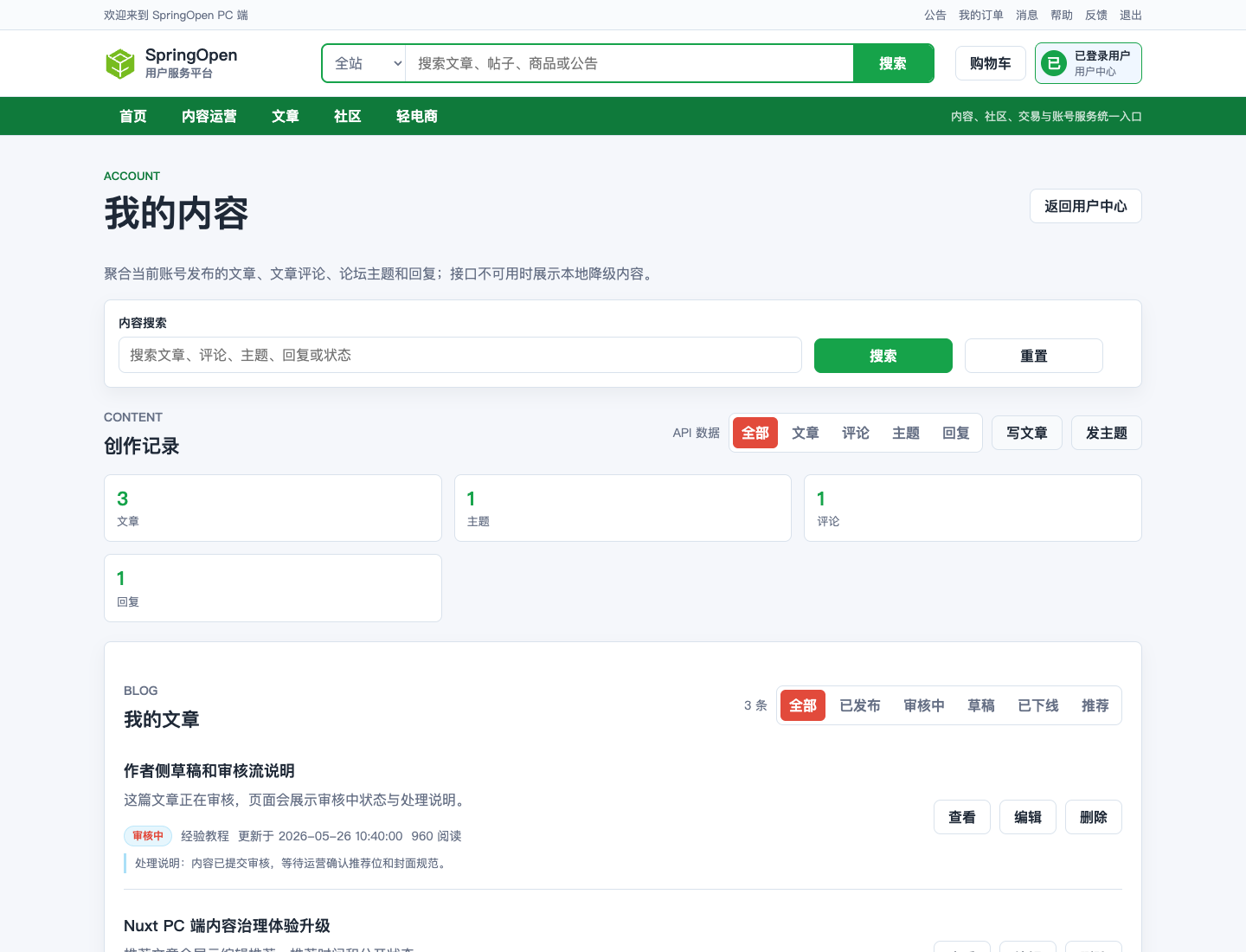
Task: Click the API 数据 label
Action: click(x=697, y=433)
